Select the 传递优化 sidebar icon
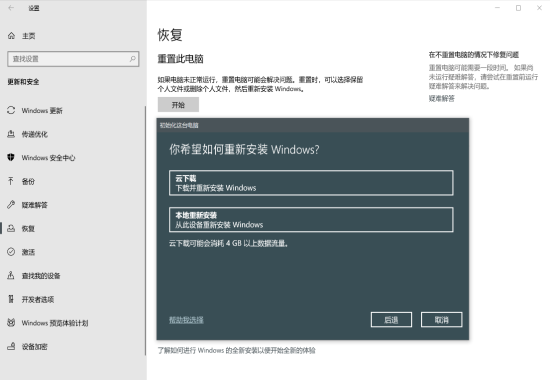Viewport: 550px width, 380px height. click(x=11, y=134)
